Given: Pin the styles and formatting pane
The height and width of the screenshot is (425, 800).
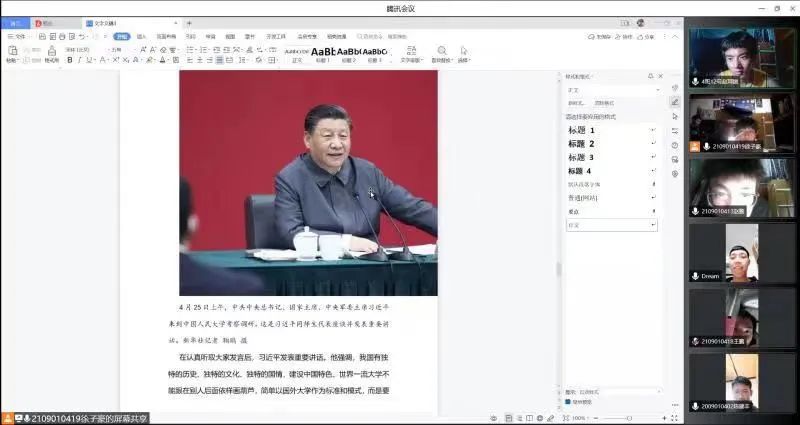Looking at the screenshot, I should click(650, 76).
